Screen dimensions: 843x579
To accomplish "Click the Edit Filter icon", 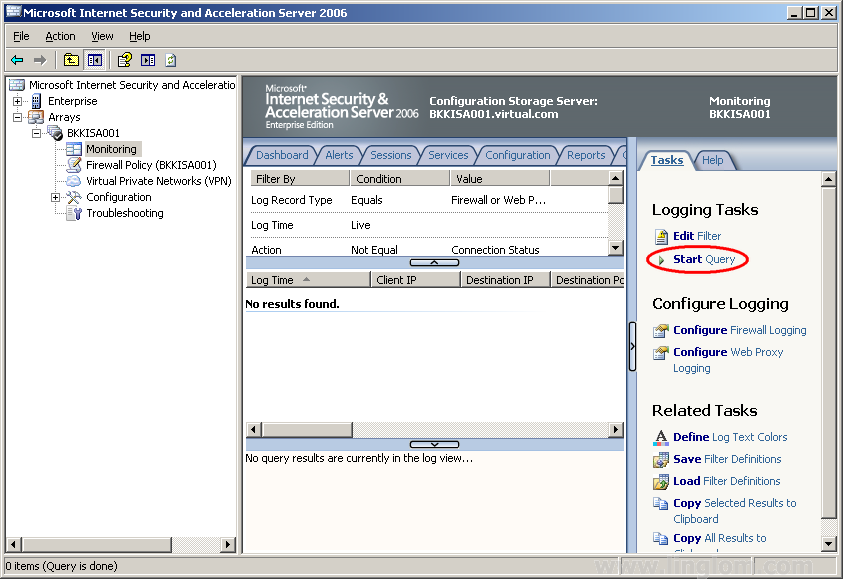I will pyautogui.click(x=661, y=237).
